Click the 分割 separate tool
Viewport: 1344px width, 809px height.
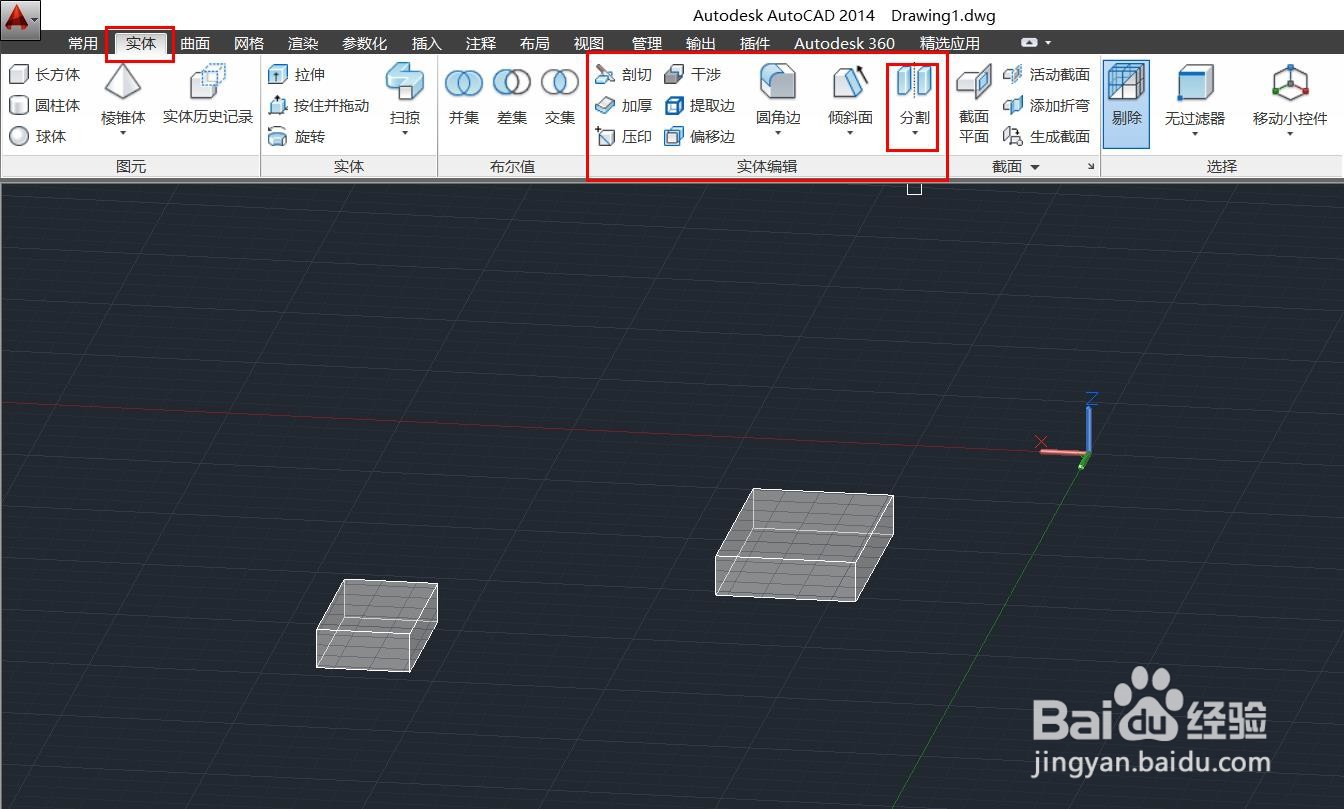(914, 94)
